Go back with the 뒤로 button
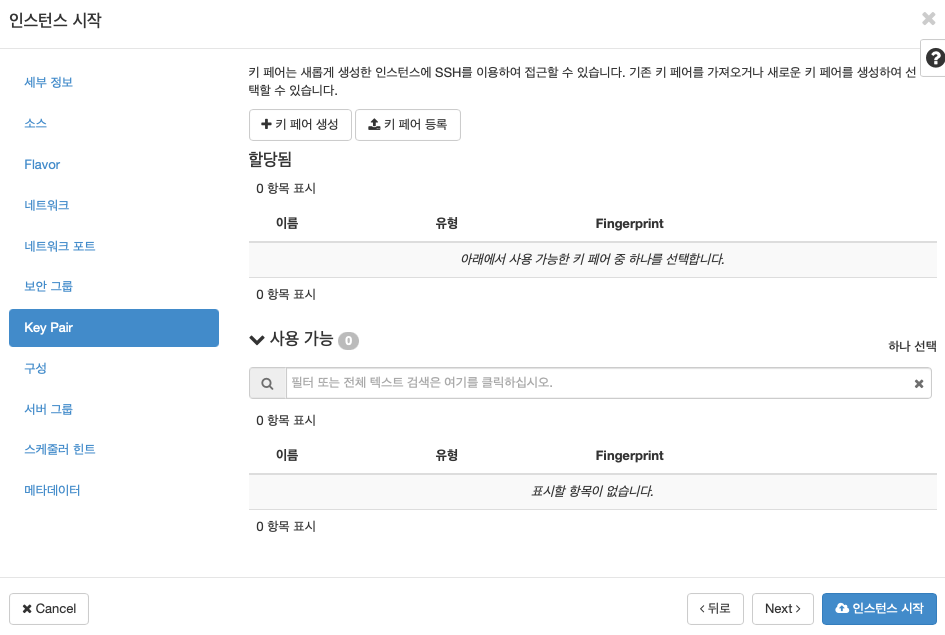This screenshot has height=635, width=945. click(715, 608)
